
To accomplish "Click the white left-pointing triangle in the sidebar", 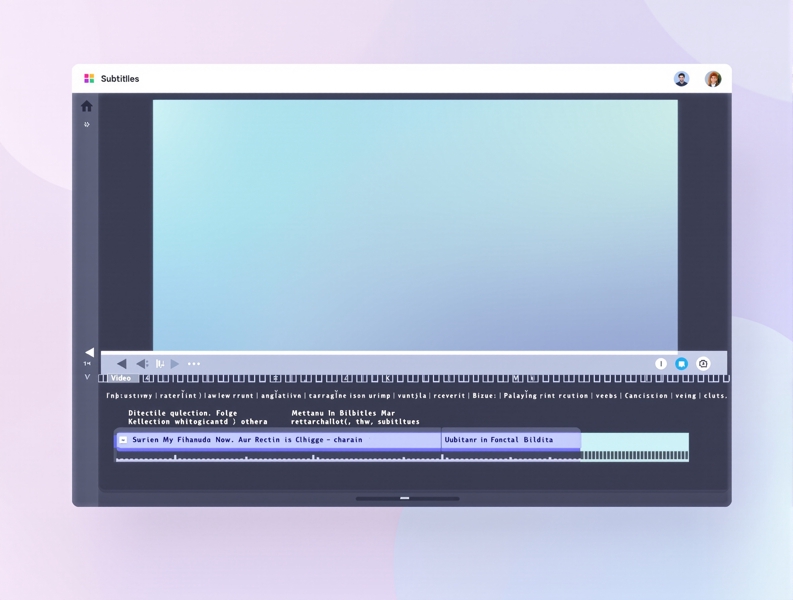I will click(x=89, y=352).
